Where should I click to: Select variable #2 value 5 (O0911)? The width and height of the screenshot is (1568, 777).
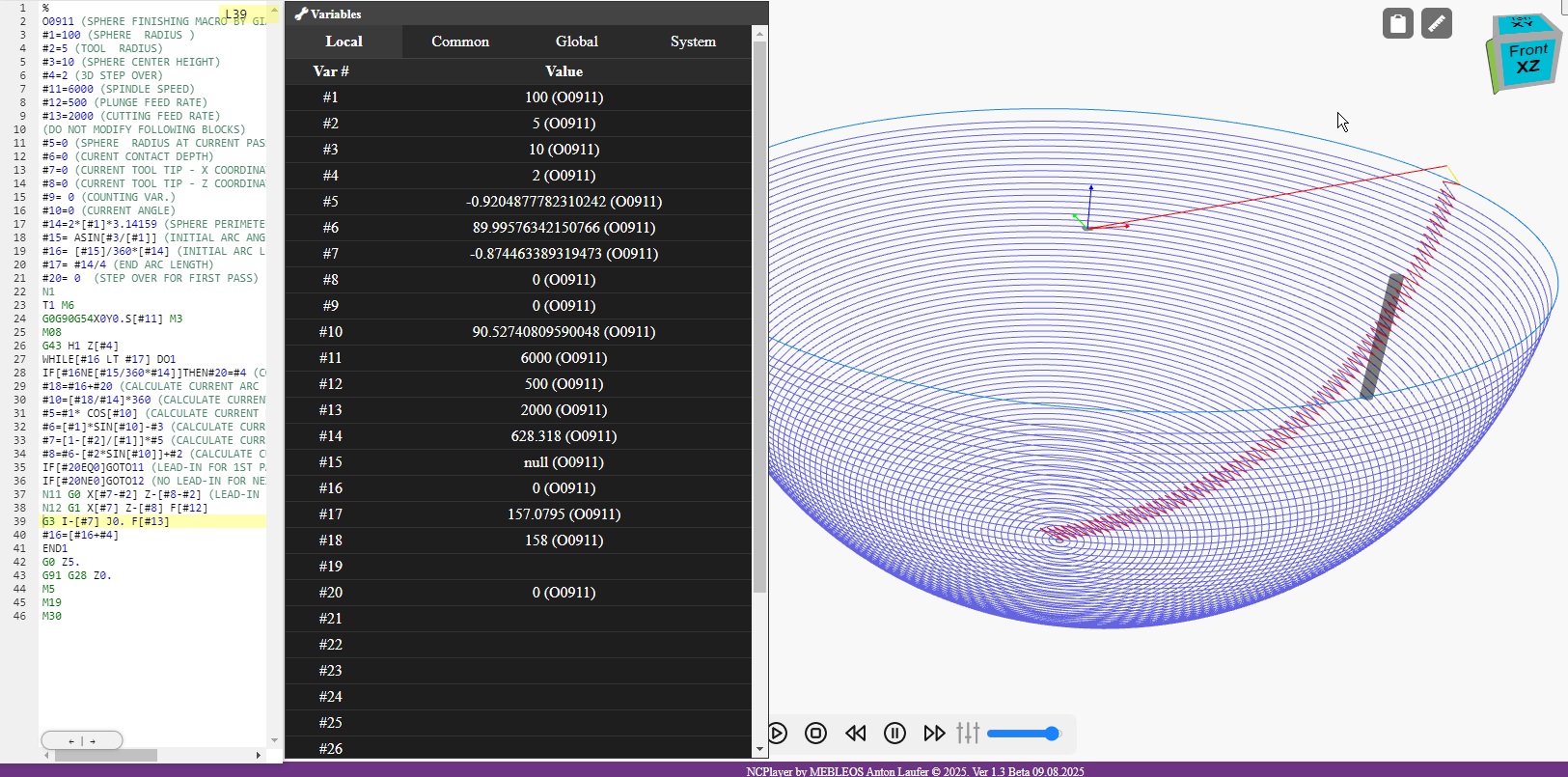pos(564,124)
